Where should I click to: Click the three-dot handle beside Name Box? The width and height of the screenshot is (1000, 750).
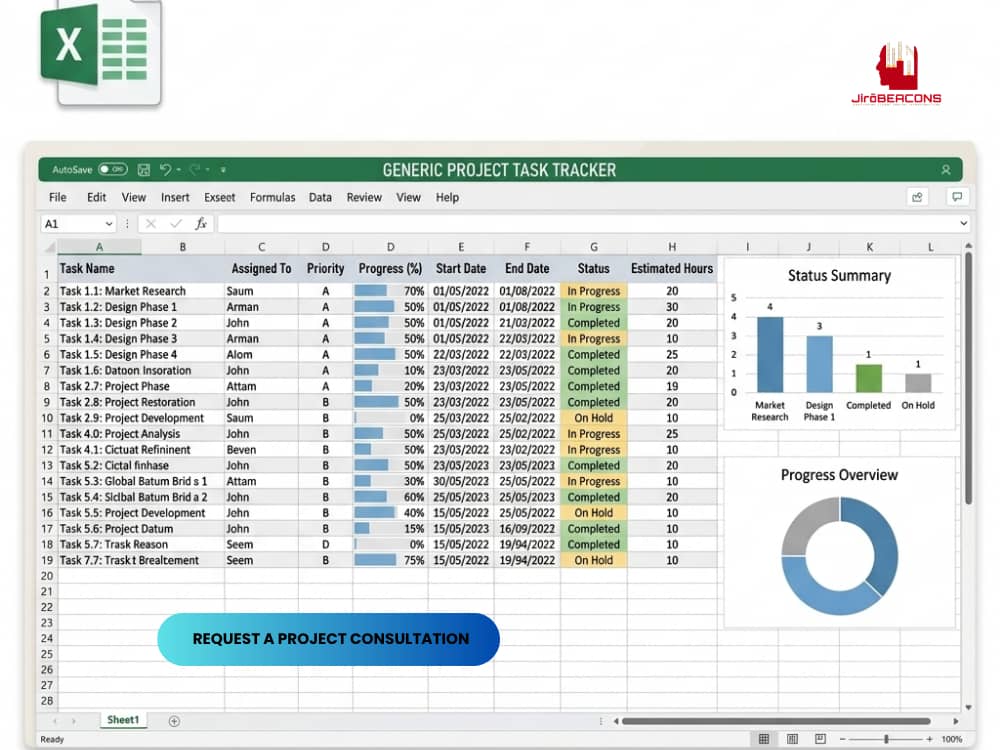(x=127, y=224)
